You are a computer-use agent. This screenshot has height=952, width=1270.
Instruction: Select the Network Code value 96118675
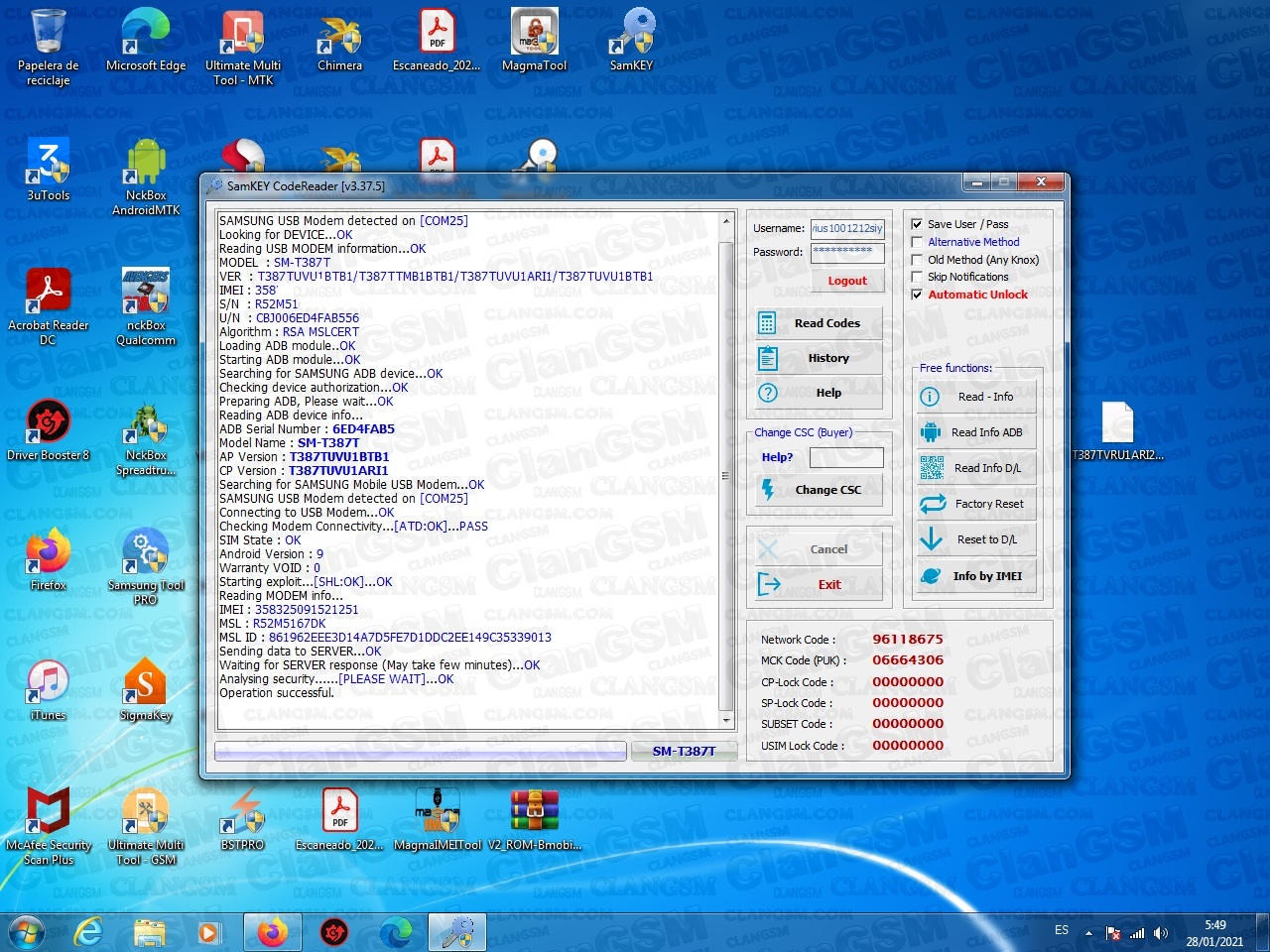tap(908, 639)
